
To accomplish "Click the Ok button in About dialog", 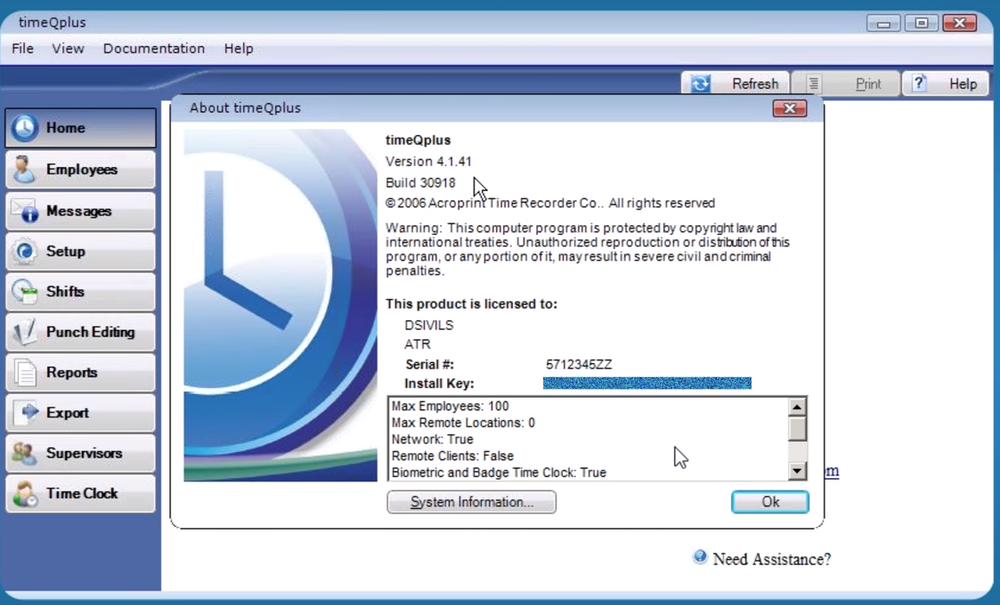I will [770, 502].
